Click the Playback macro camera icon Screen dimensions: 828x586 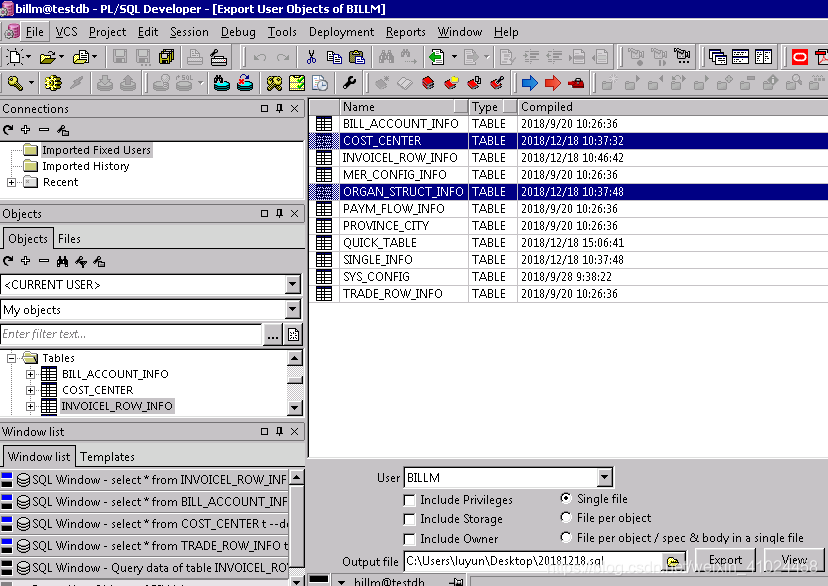click(683, 56)
